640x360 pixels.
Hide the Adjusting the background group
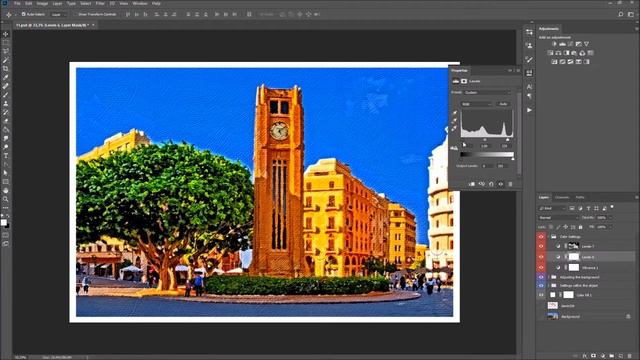(541, 277)
